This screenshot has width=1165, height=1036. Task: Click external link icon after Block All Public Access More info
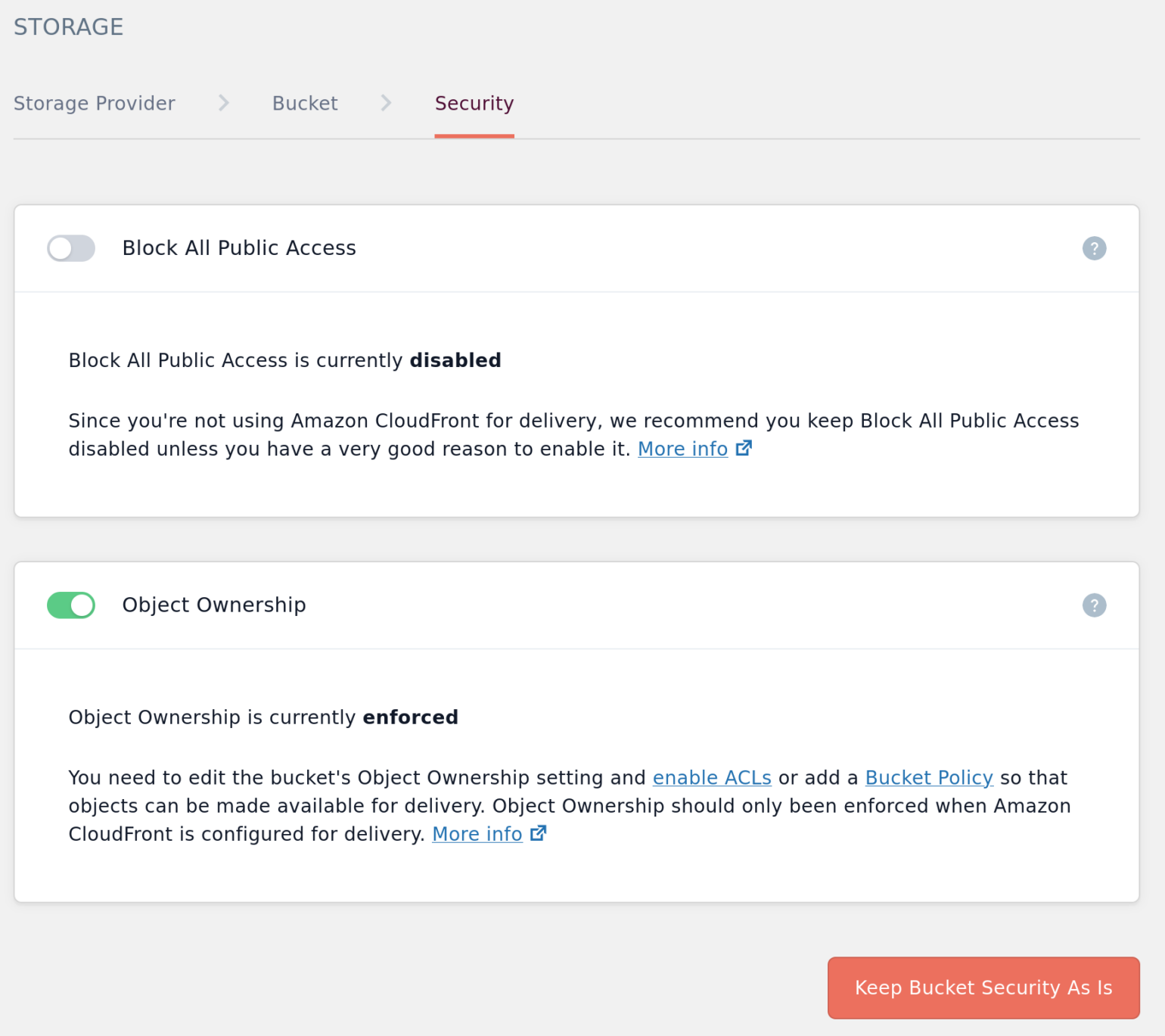[744, 448]
